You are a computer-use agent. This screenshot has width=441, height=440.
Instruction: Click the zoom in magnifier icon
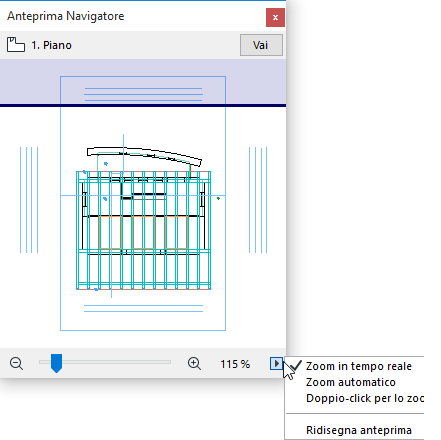click(194, 363)
